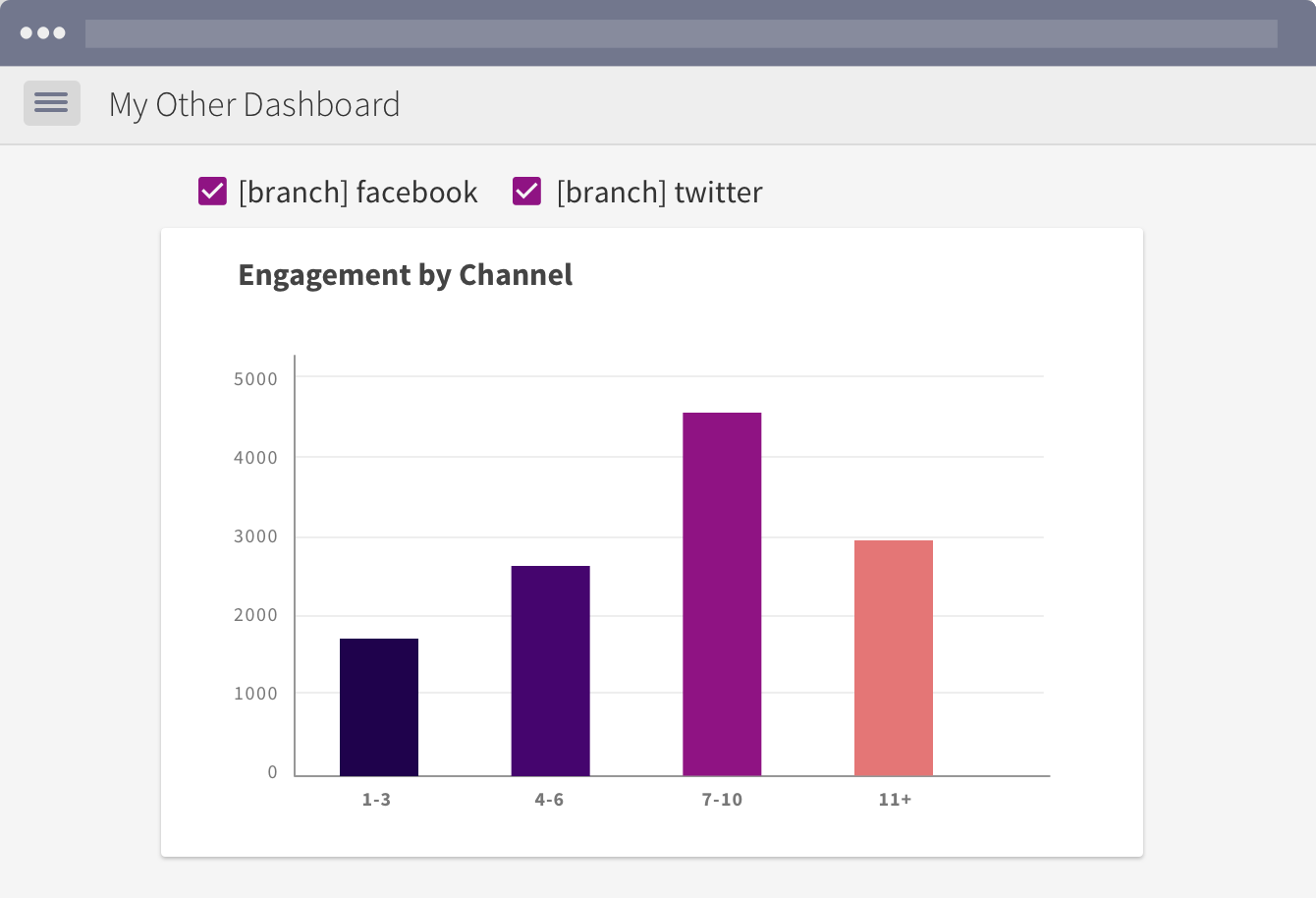Uncheck the [branch] facebook checkbox

[x=213, y=192]
